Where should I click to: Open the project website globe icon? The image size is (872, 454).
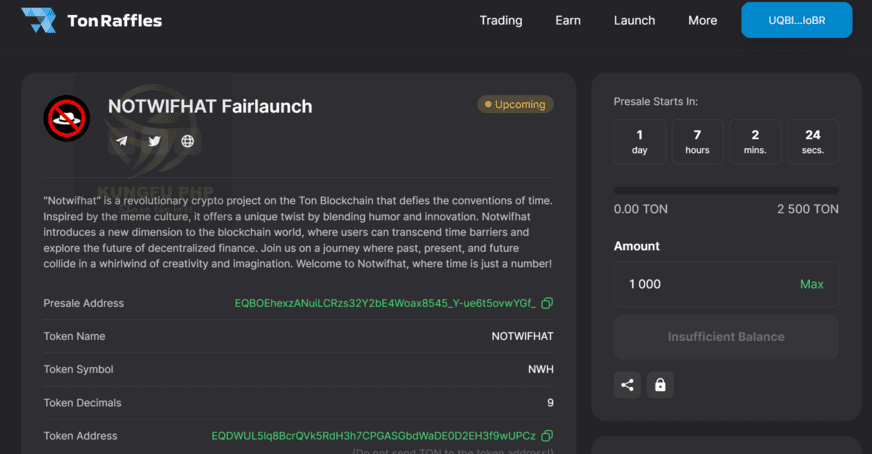[187, 141]
